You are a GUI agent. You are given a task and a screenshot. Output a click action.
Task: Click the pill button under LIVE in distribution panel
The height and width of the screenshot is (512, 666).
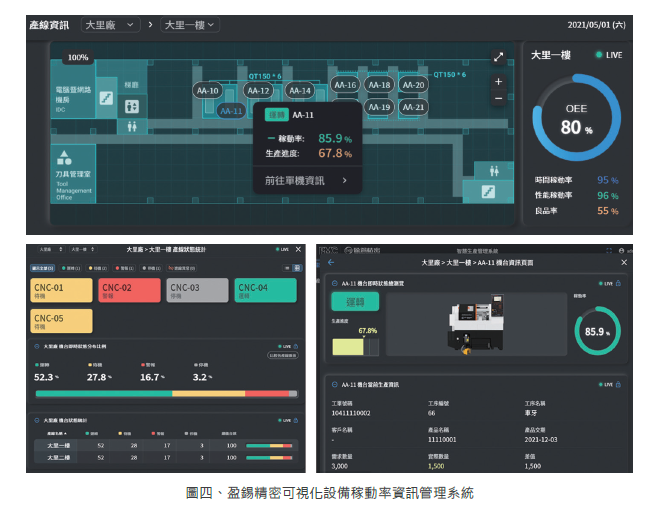(282, 355)
